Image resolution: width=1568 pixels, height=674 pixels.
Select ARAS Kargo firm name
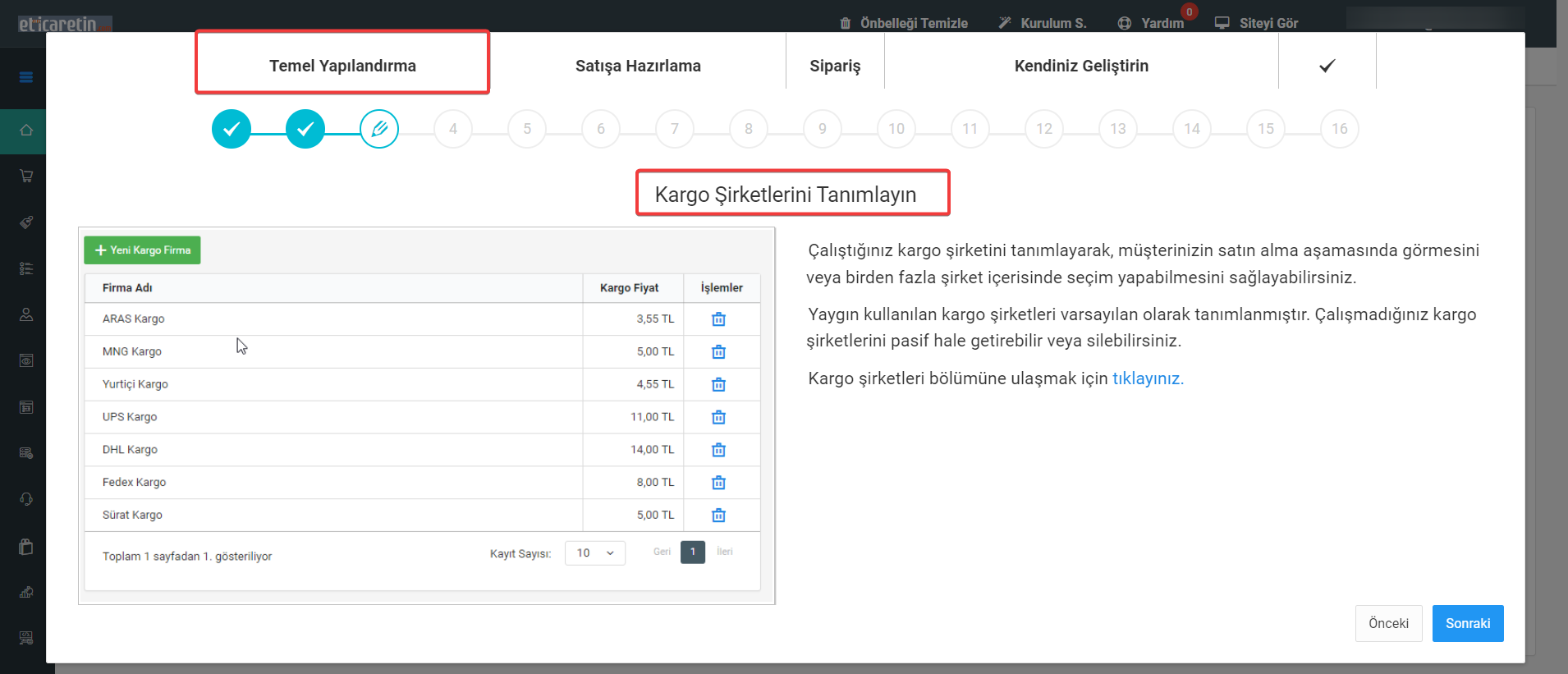134,319
